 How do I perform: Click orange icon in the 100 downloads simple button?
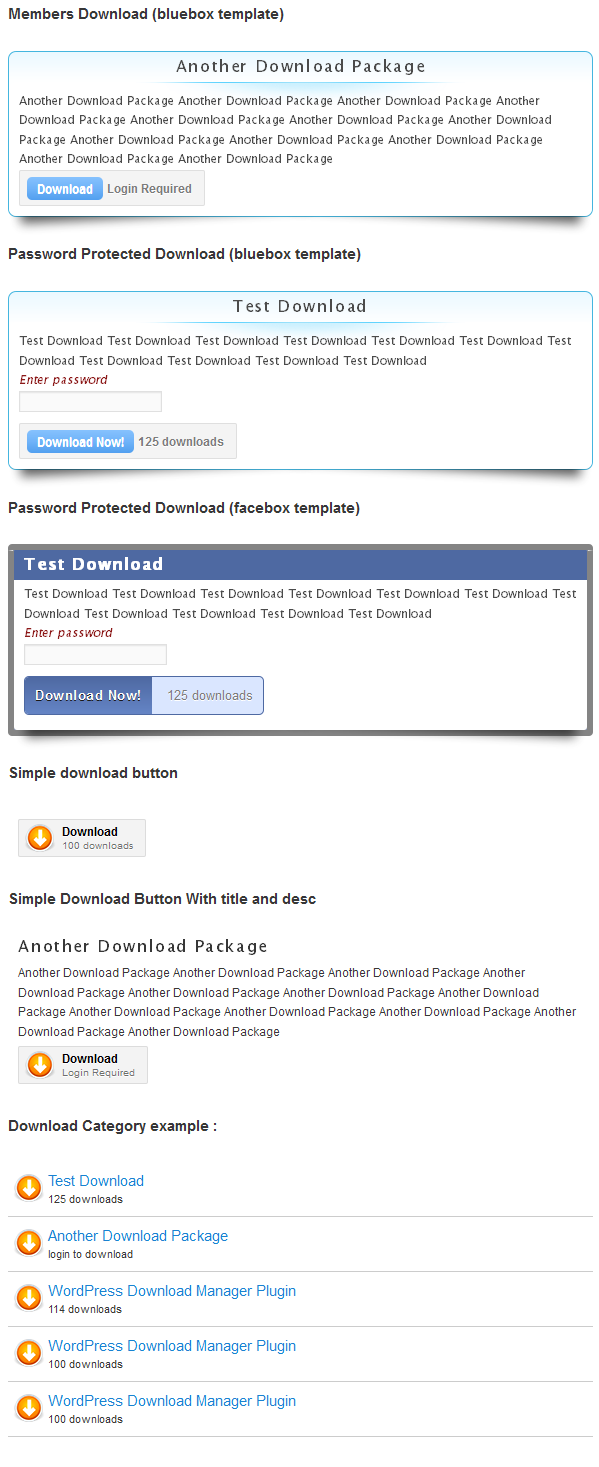40,838
